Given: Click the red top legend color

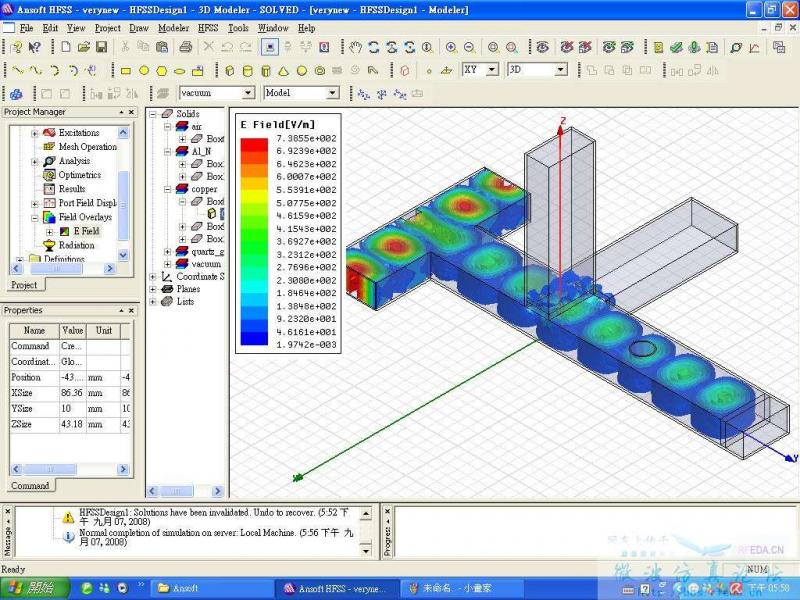Looking at the screenshot, I should click(x=254, y=144).
